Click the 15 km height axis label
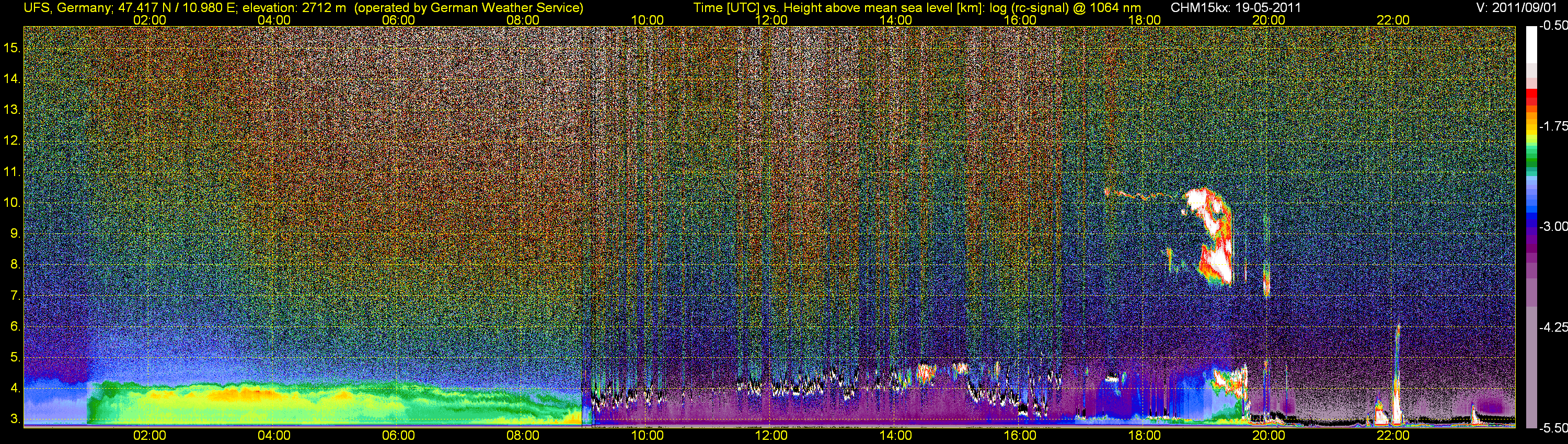This screenshot has height=444, width=1568. (x=11, y=48)
